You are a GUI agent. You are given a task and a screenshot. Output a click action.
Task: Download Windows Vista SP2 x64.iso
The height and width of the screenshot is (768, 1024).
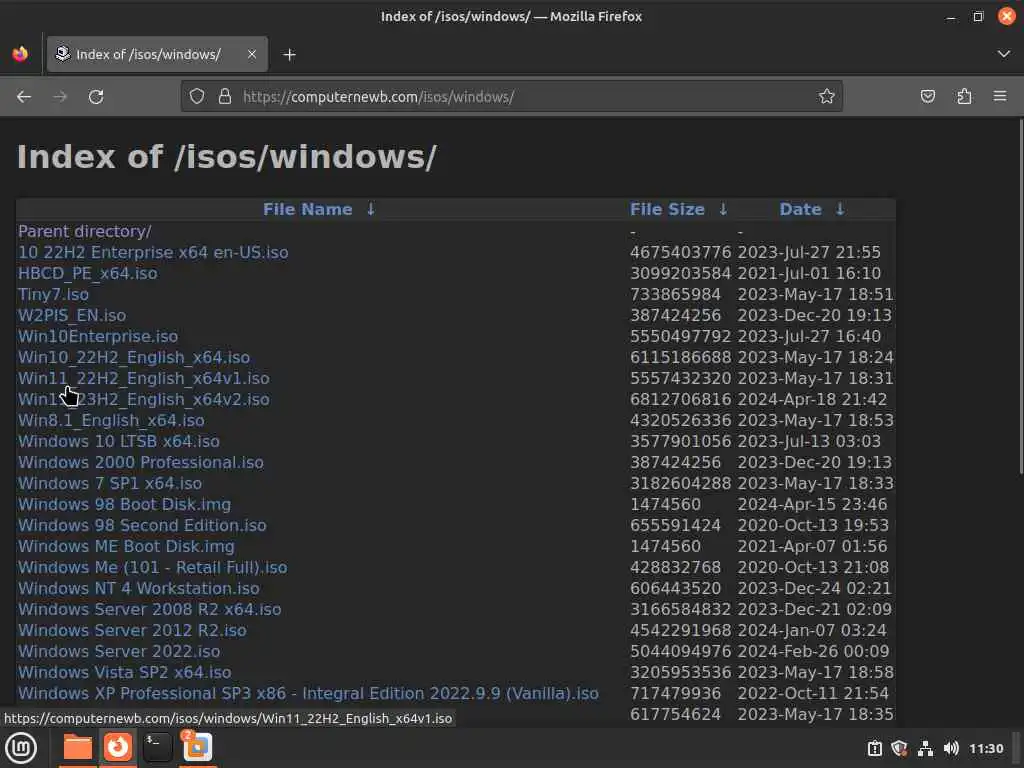coord(124,672)
